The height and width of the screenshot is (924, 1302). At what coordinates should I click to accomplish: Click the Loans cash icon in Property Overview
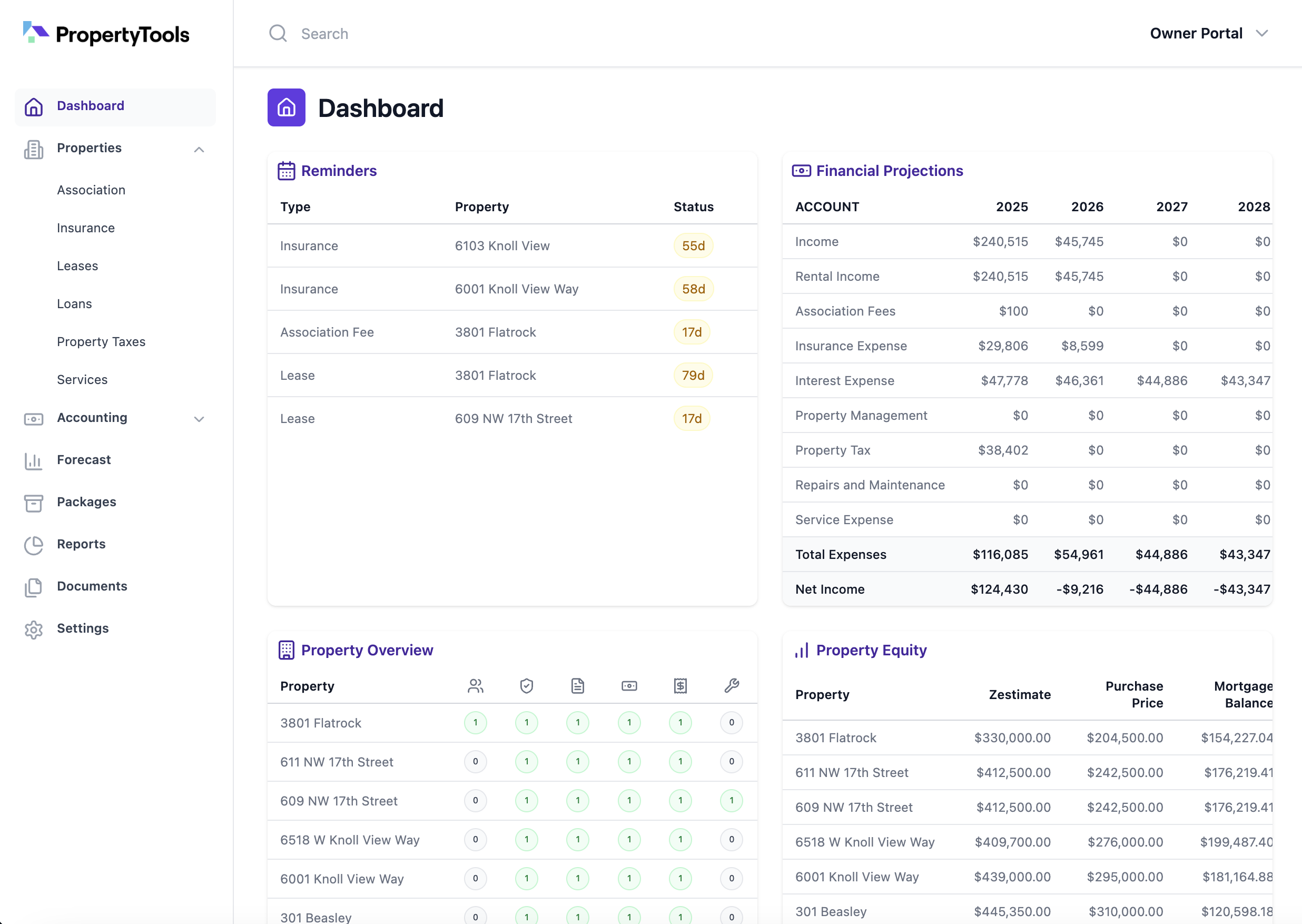click(629, 685)
